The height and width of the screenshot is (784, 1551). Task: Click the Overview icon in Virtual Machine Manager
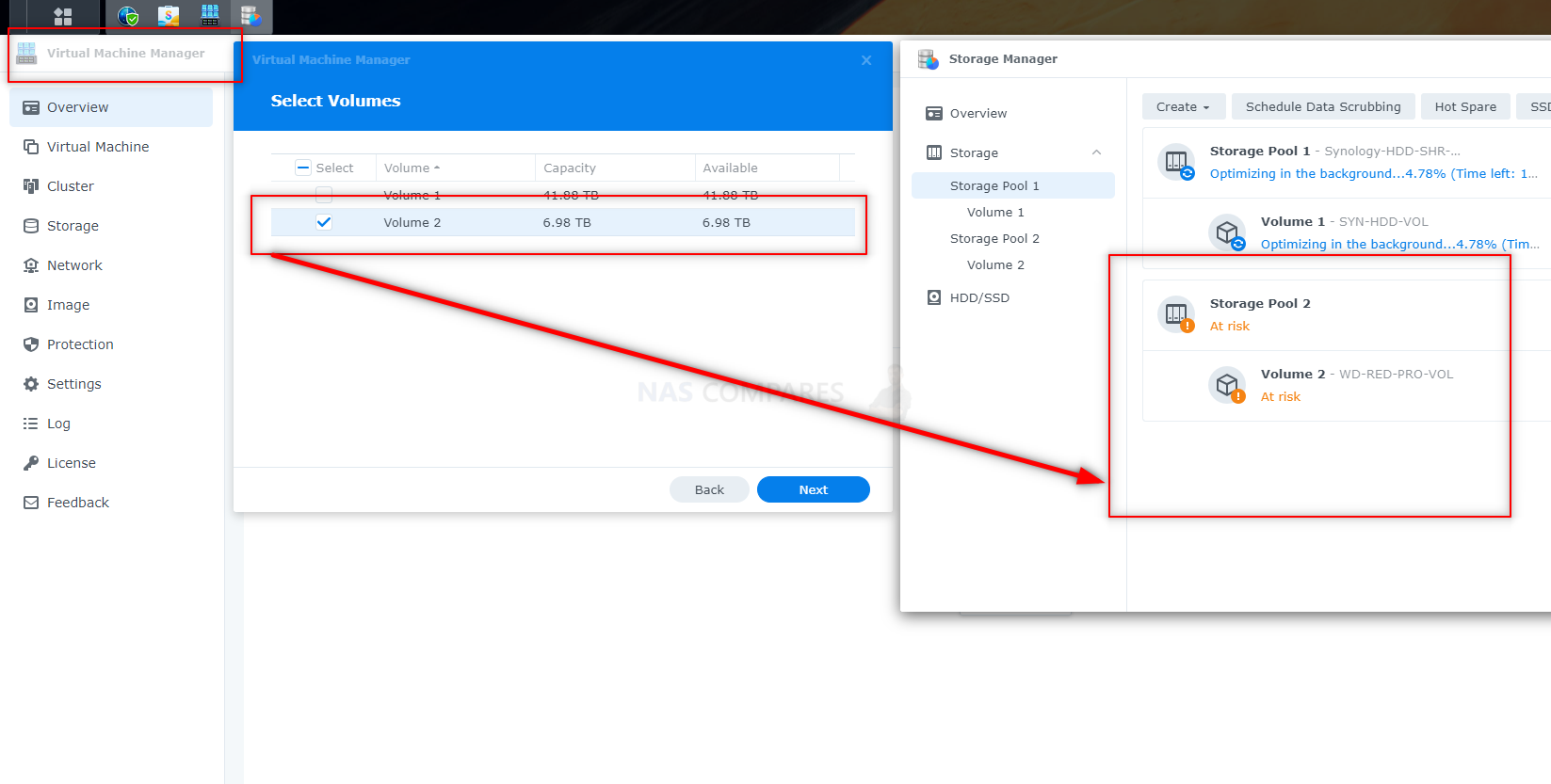(31, 107)
